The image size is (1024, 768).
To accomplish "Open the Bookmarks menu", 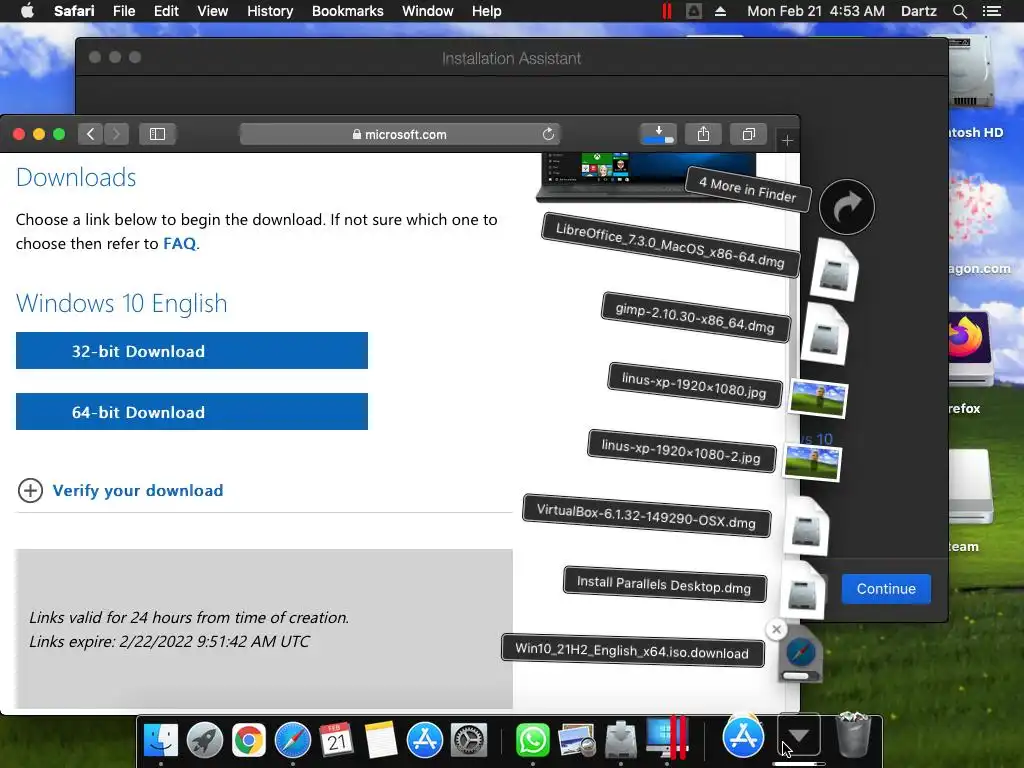I will (347, 11).
